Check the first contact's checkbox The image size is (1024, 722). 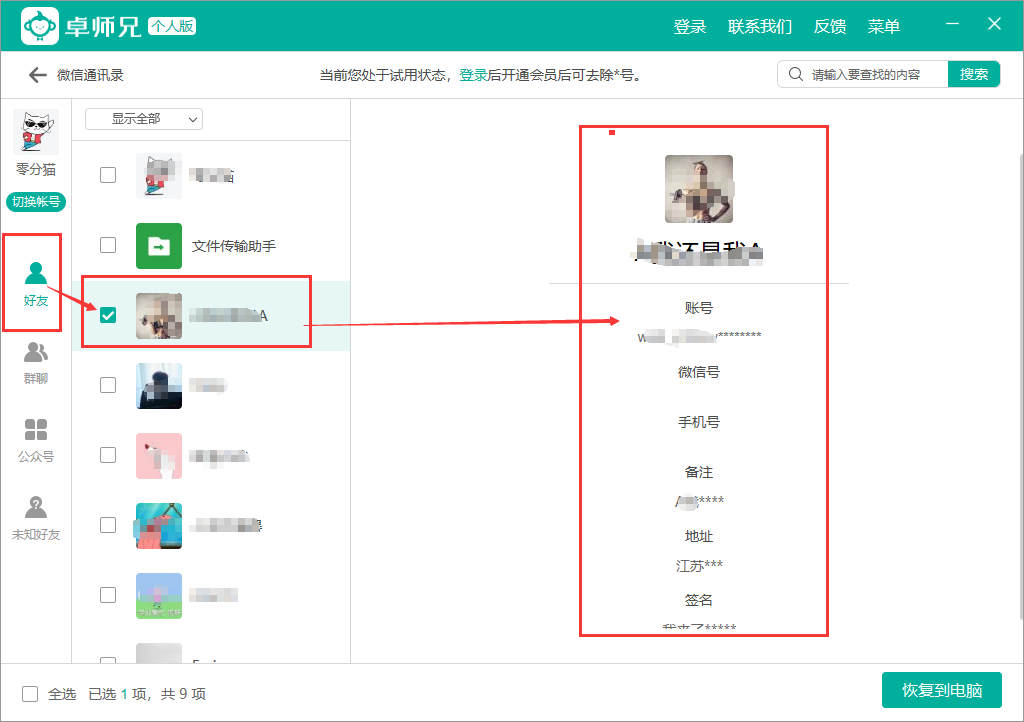point(108,175)
